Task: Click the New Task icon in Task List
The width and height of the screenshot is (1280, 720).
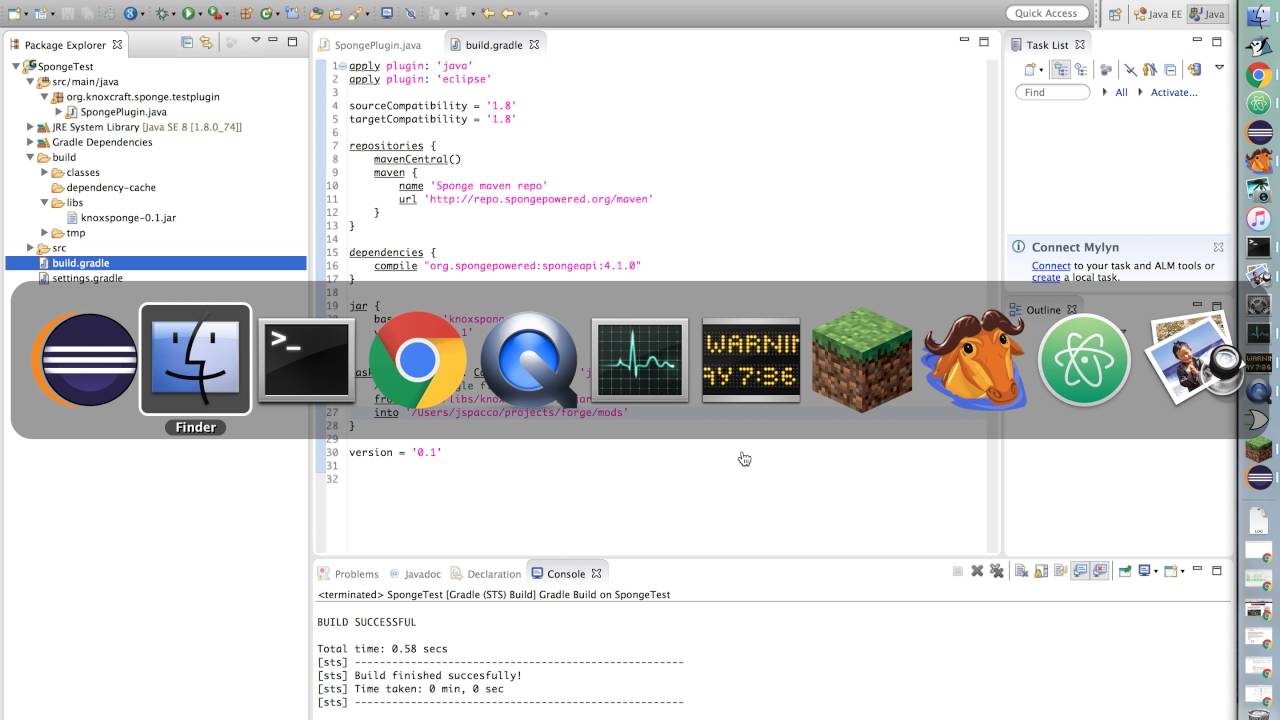Action: 1030,69
